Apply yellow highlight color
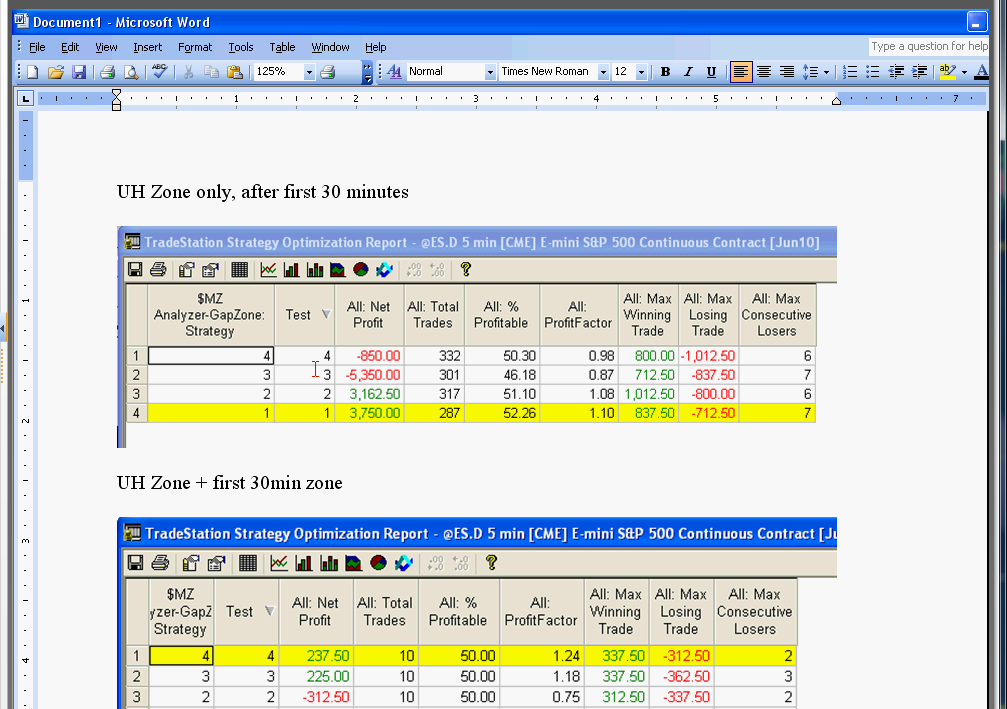 point(947,72)
